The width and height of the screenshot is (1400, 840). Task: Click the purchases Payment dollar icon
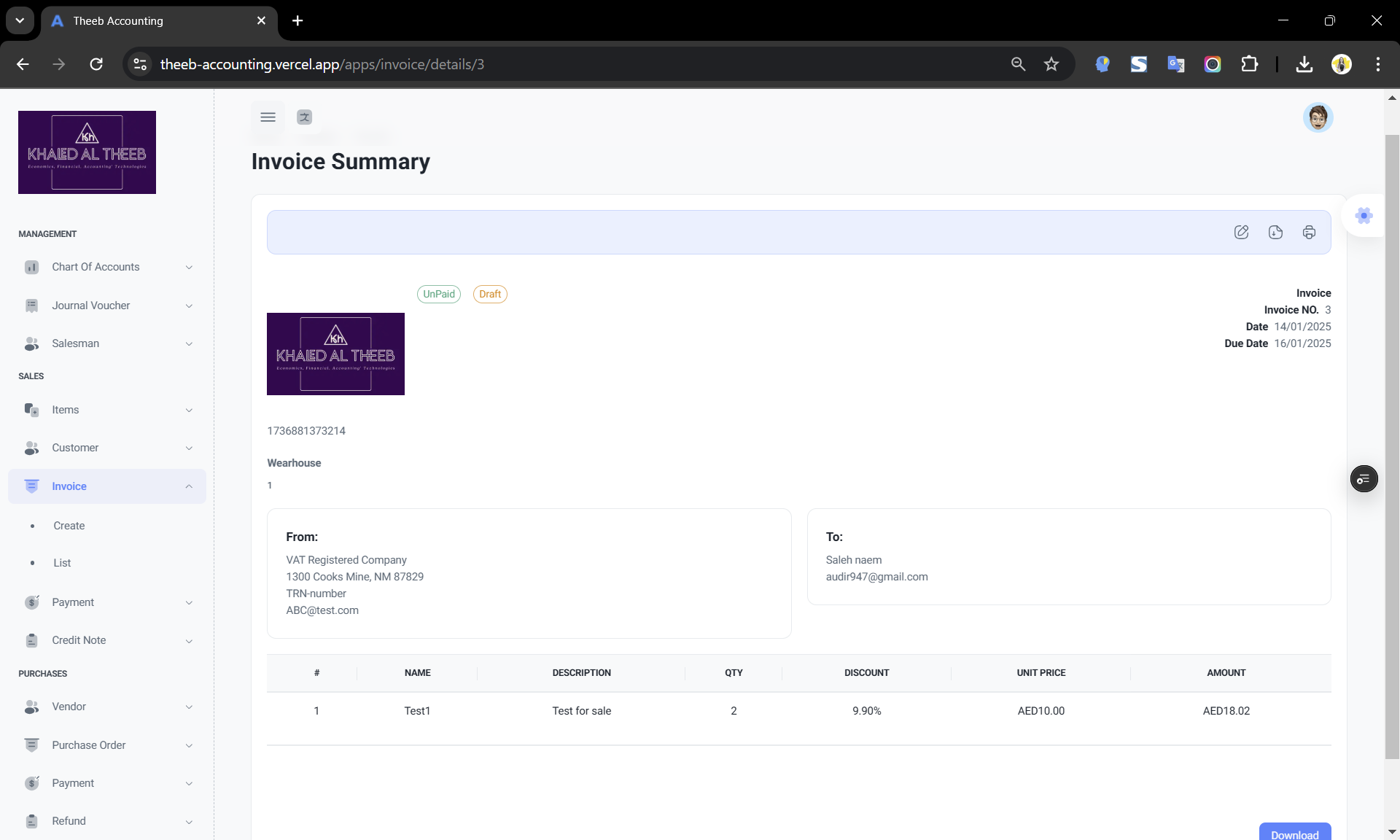tap(31, 783)
